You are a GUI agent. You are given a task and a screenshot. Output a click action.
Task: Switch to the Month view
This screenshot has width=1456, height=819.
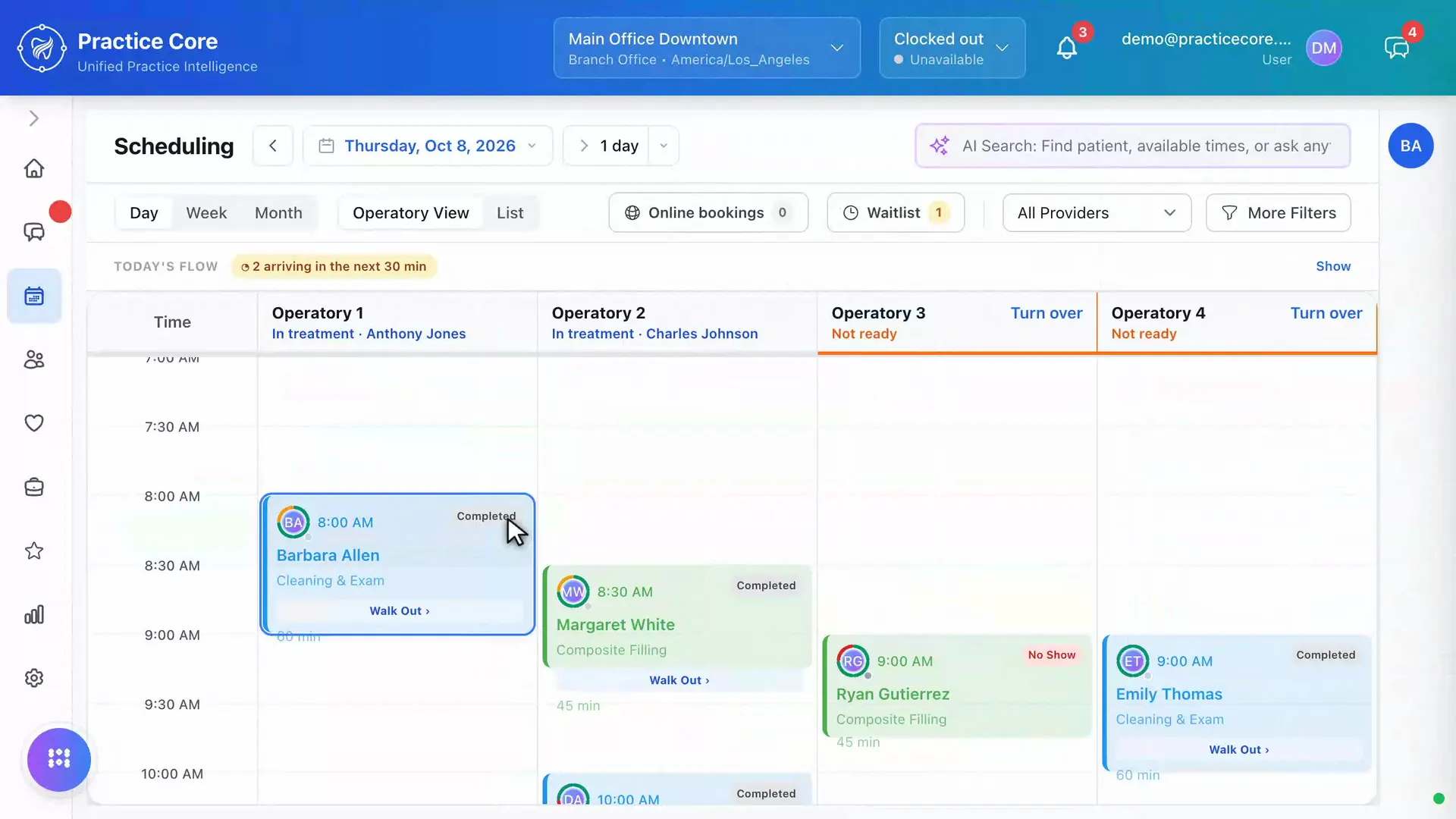(x=278, y=213)
